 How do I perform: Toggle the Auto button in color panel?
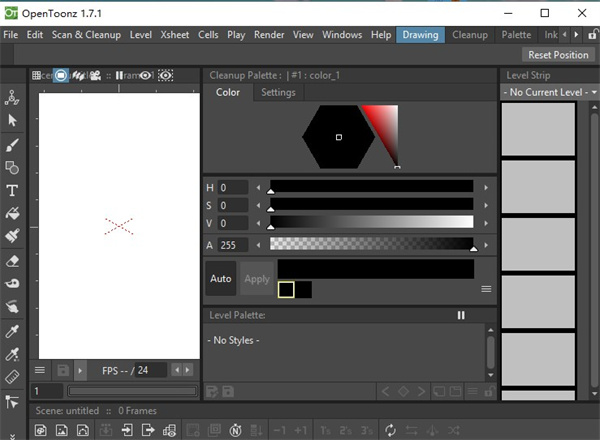221,279
